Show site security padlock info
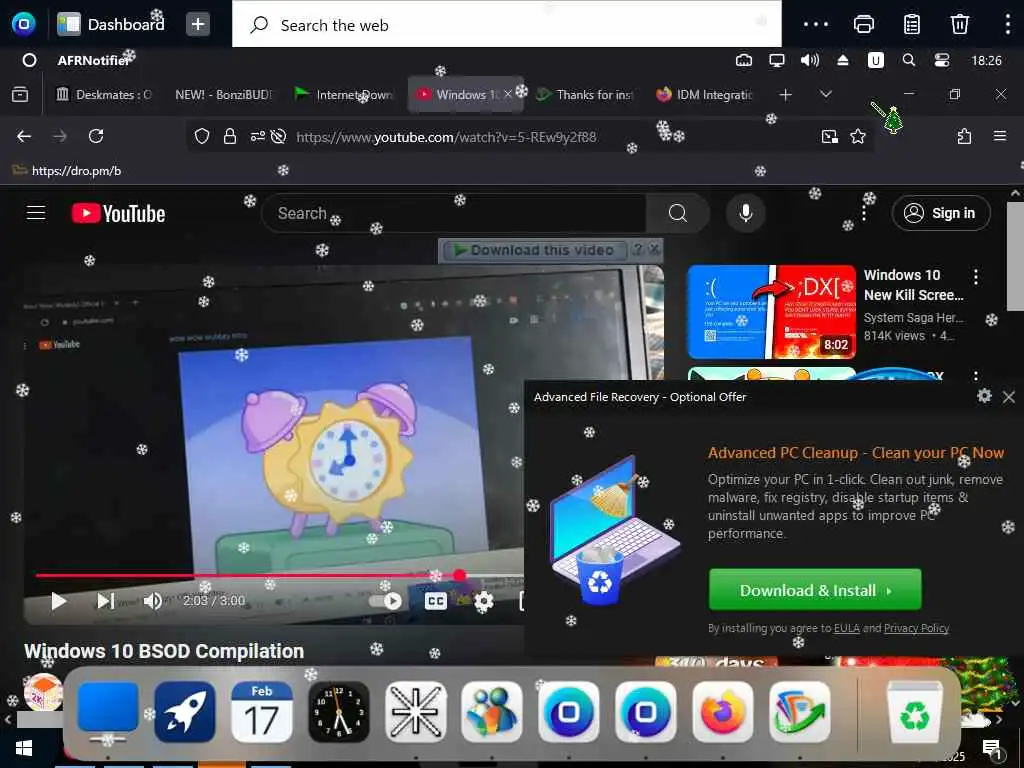 (x=229, y=136)
